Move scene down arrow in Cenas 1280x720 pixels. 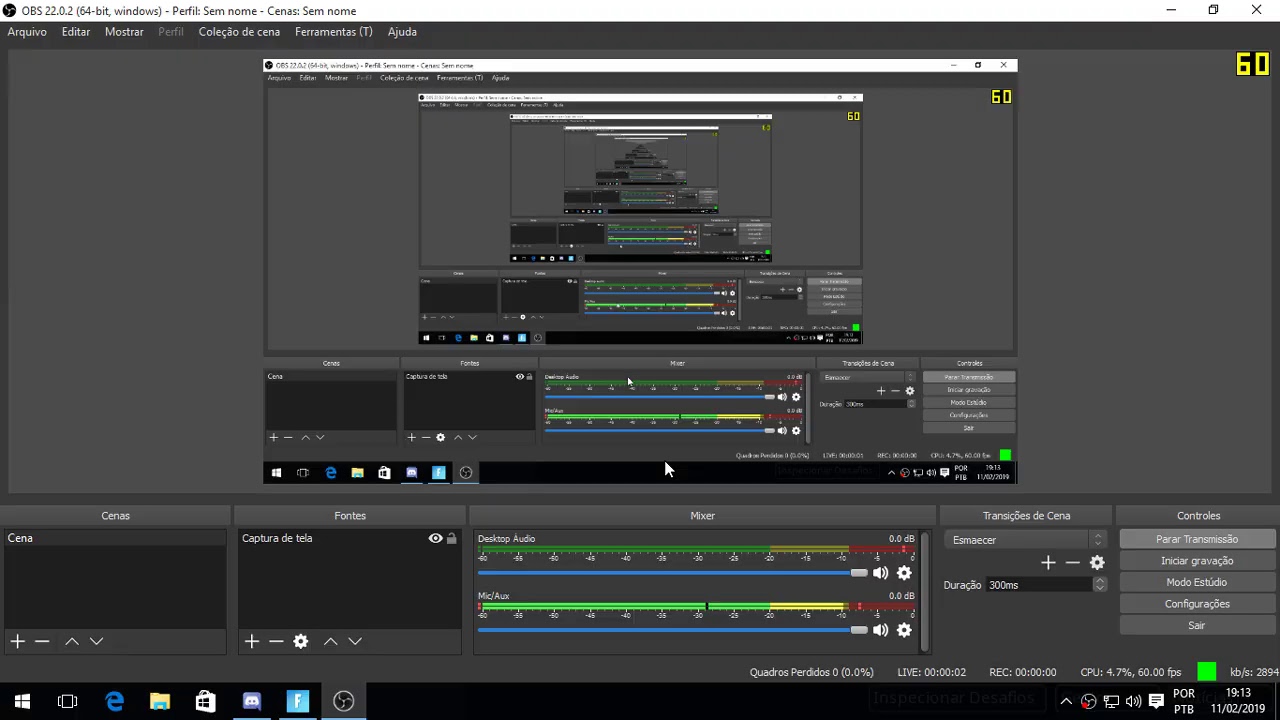coord(96,641)
